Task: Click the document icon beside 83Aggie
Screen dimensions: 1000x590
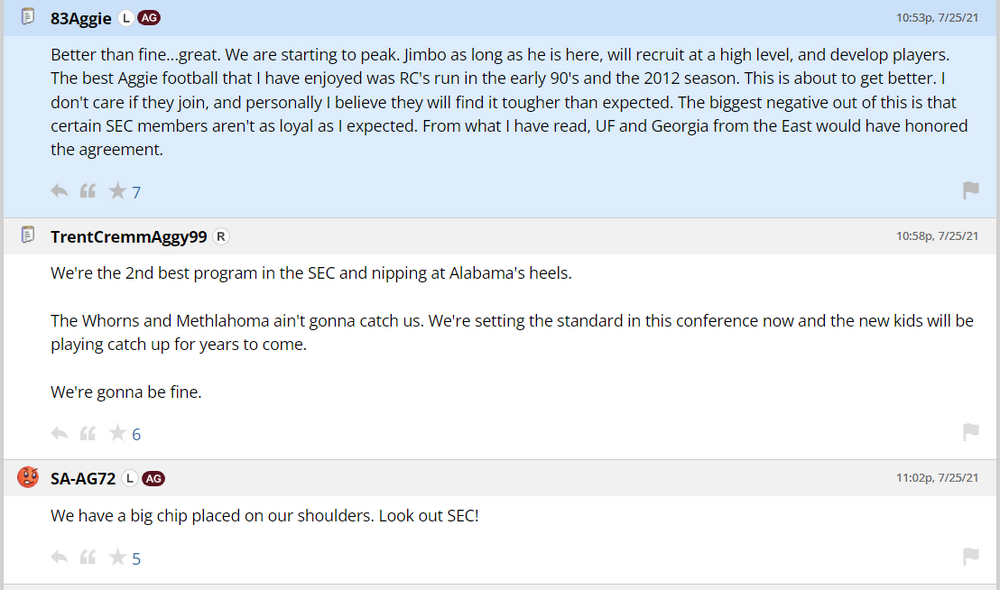Action: (x=28, y=17)
